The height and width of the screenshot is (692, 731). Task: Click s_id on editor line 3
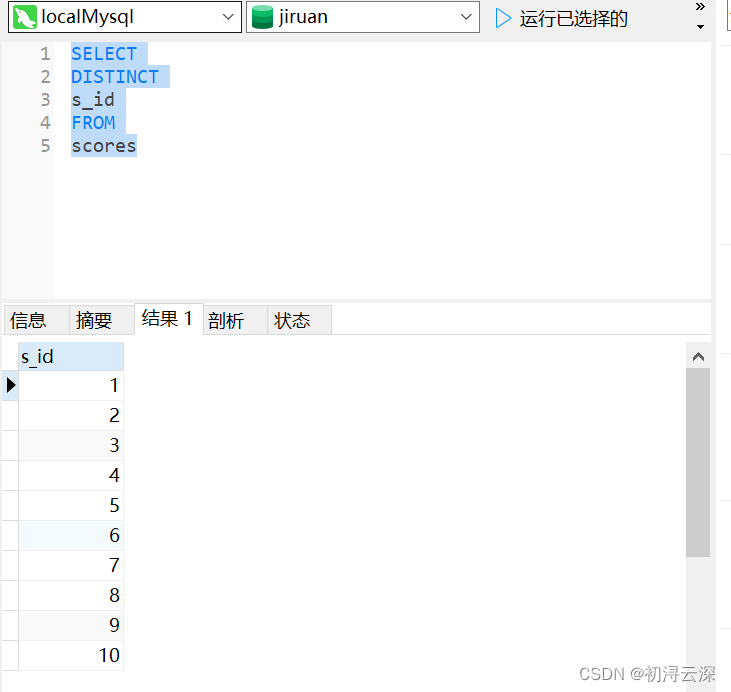[x=93, y=100]
